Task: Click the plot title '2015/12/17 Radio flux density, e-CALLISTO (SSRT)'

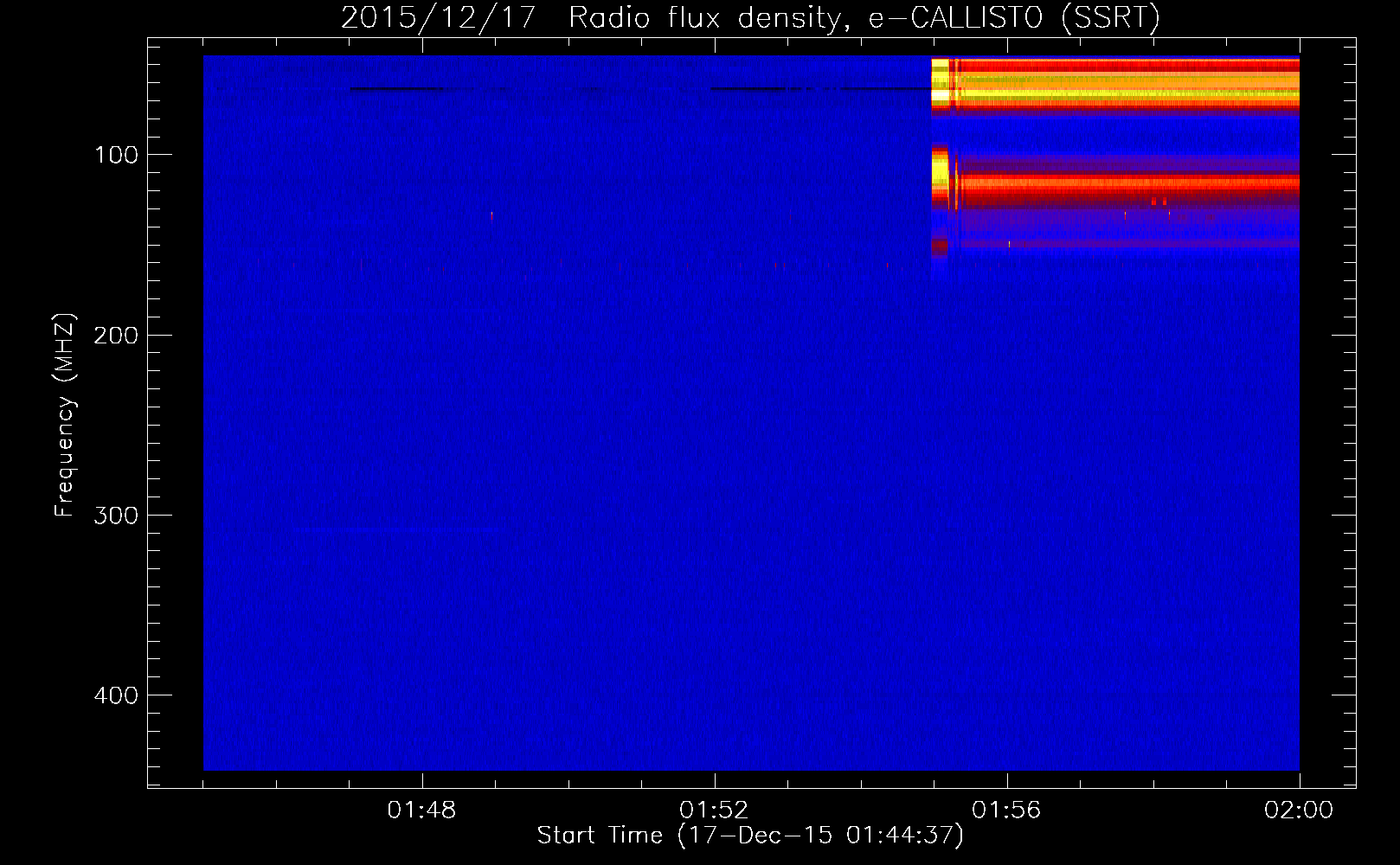Action: click(x=750, y=18)
